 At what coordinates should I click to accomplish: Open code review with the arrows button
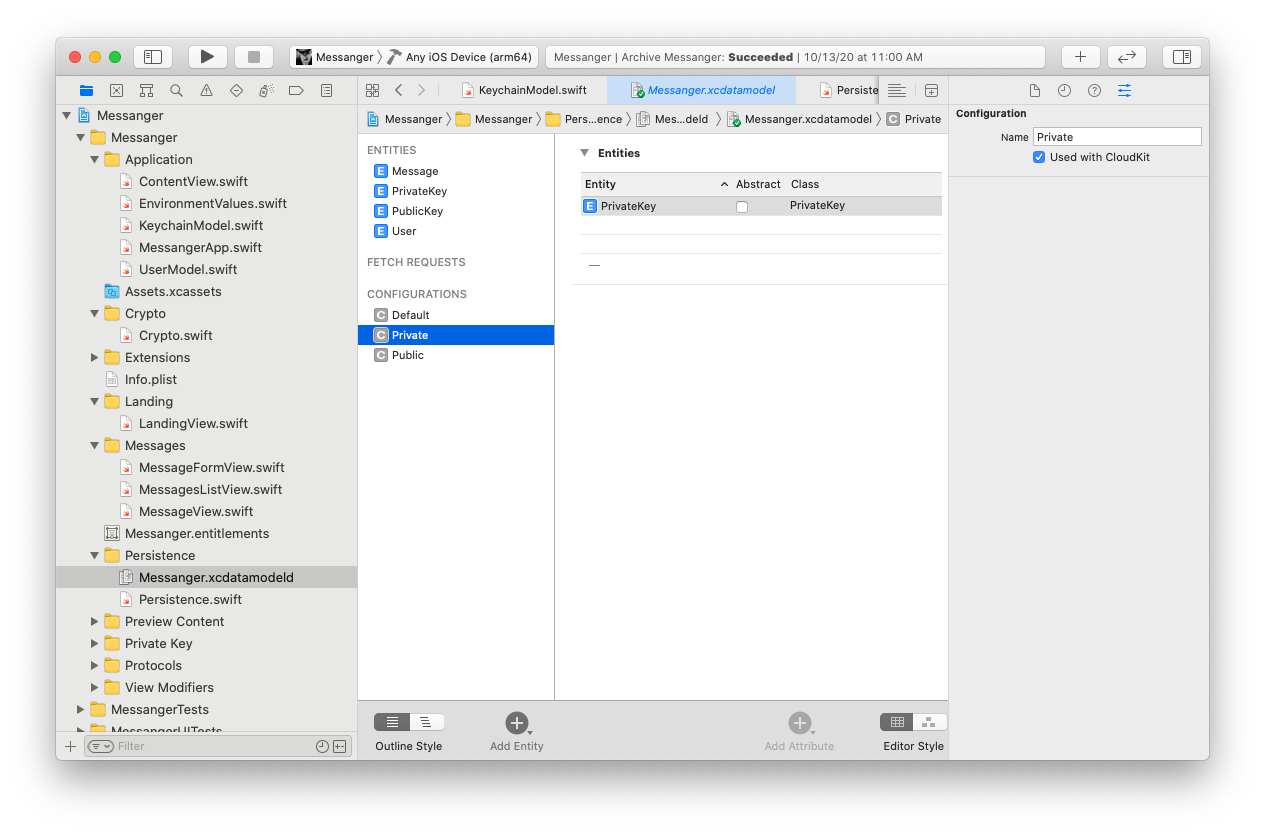click(x=1127, y=57)
